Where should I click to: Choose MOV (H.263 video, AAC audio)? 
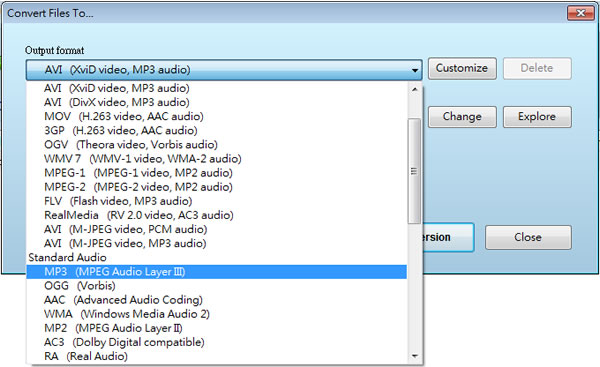[x=217, y=117]
